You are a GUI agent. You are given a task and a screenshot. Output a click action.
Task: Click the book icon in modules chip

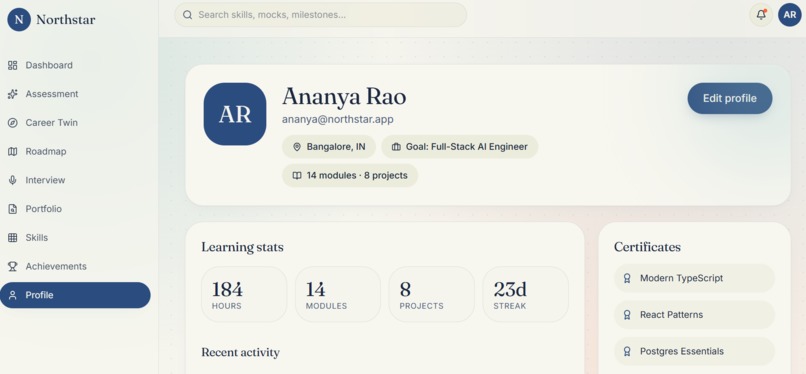pos(297,176)
